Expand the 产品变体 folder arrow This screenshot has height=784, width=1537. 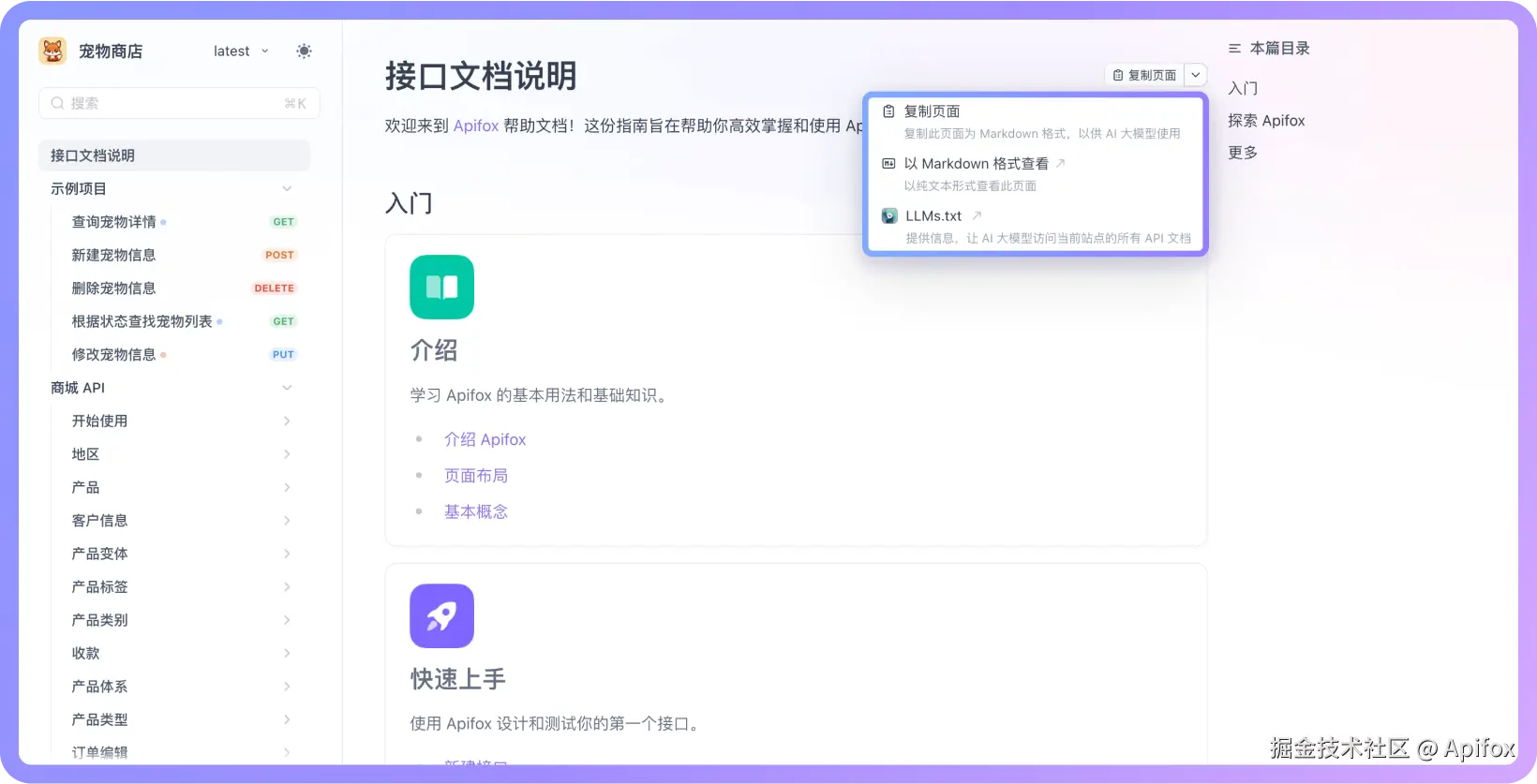pyautogui.click(x=287, y=555)
